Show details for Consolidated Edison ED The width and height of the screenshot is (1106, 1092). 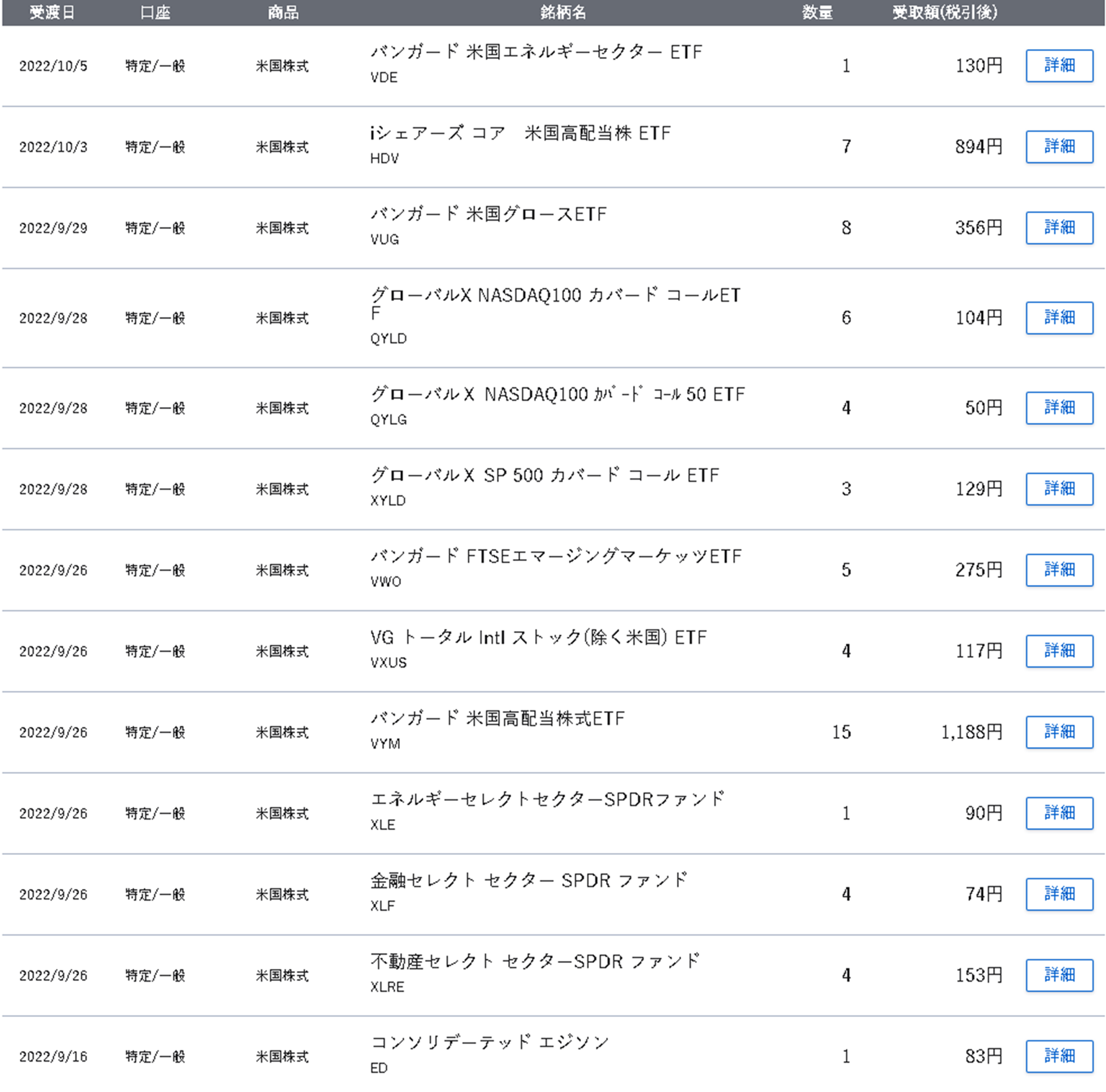[1059, 1056]
